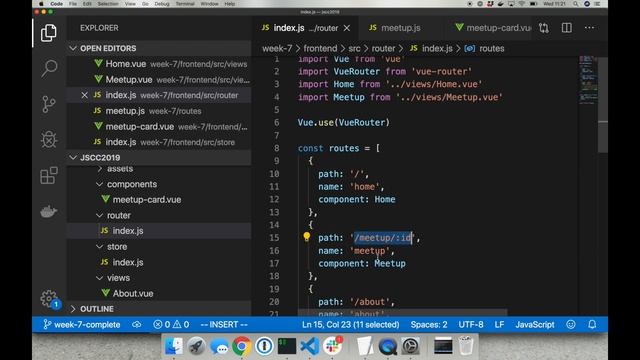Image resolution: width=640 pixels, height=360 pixels.
Task: Open System Preferences in the dock
Action: [x=410, y=346]
